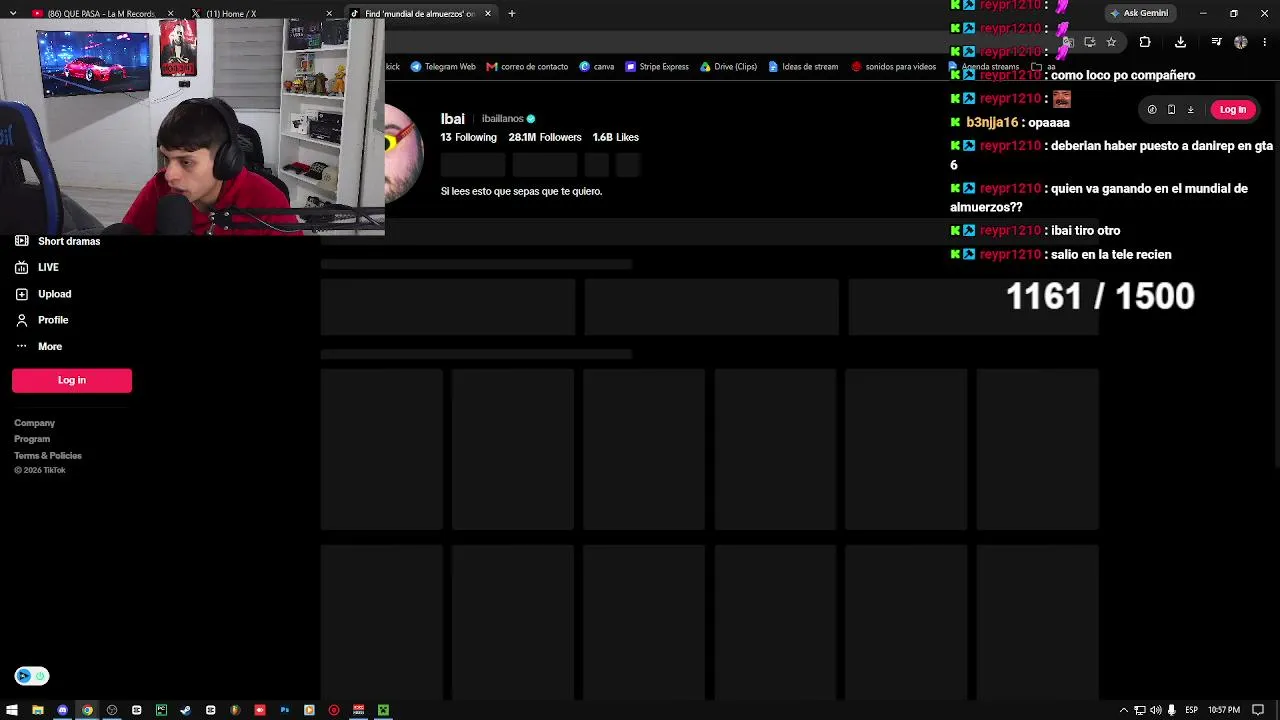Click the translate page icon in address bar
Image resolution: width=1280 pixels, height=720 pixels.
(x=1068, y=42)
